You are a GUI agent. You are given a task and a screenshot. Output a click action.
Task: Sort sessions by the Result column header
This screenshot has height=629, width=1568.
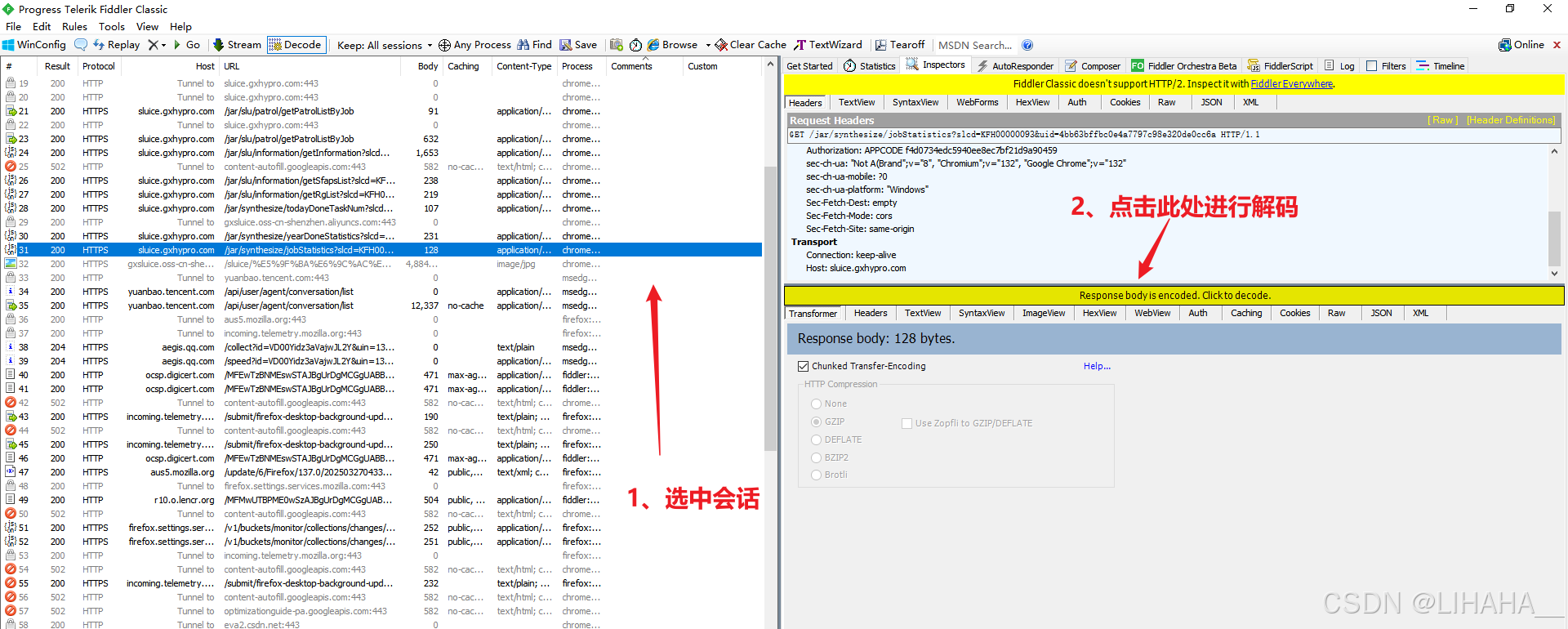57,66
